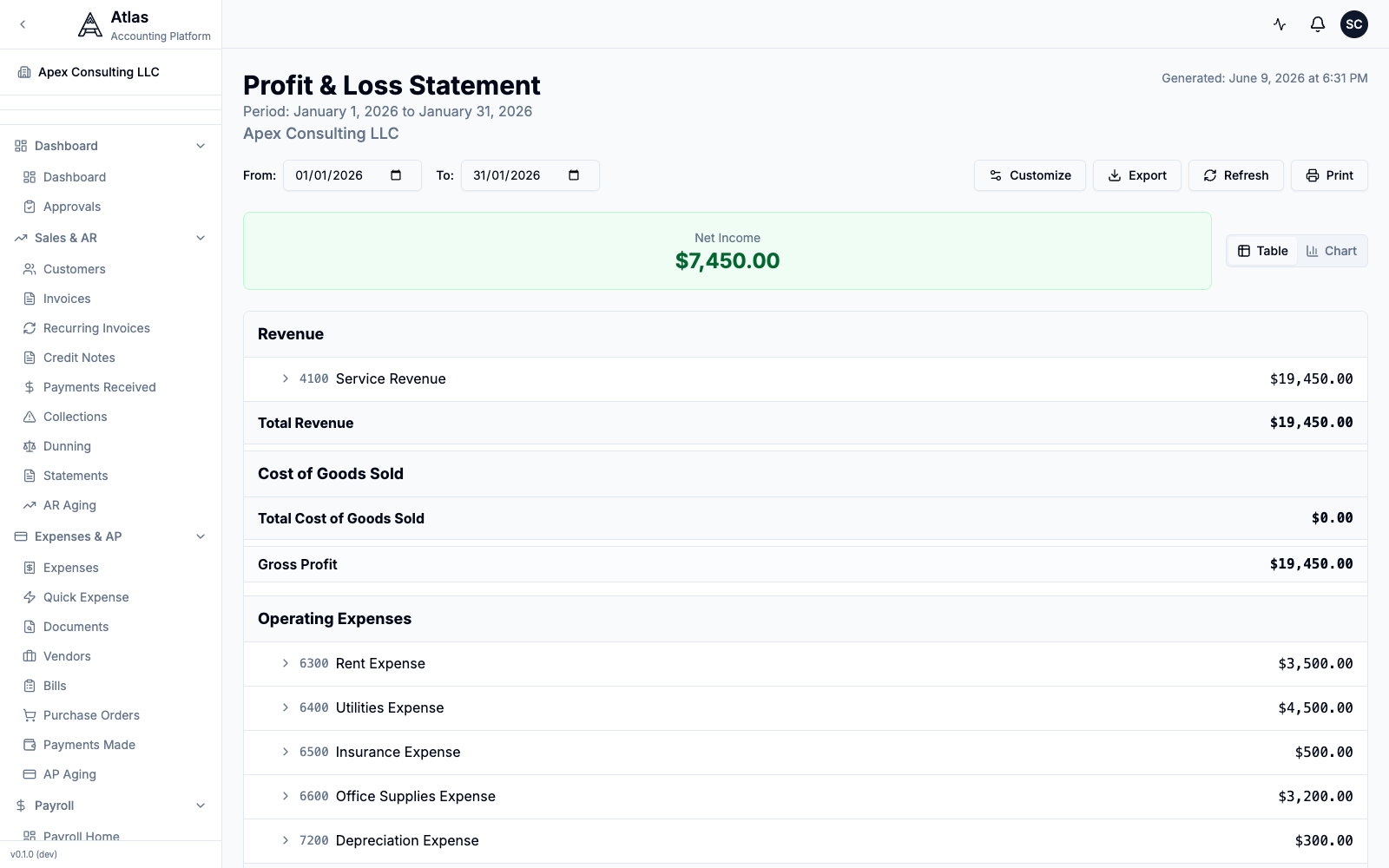The width and height of the screenshot is (1389, 868).
Task: Open calendar picker in To date field
Action: (x=574, y=175)
